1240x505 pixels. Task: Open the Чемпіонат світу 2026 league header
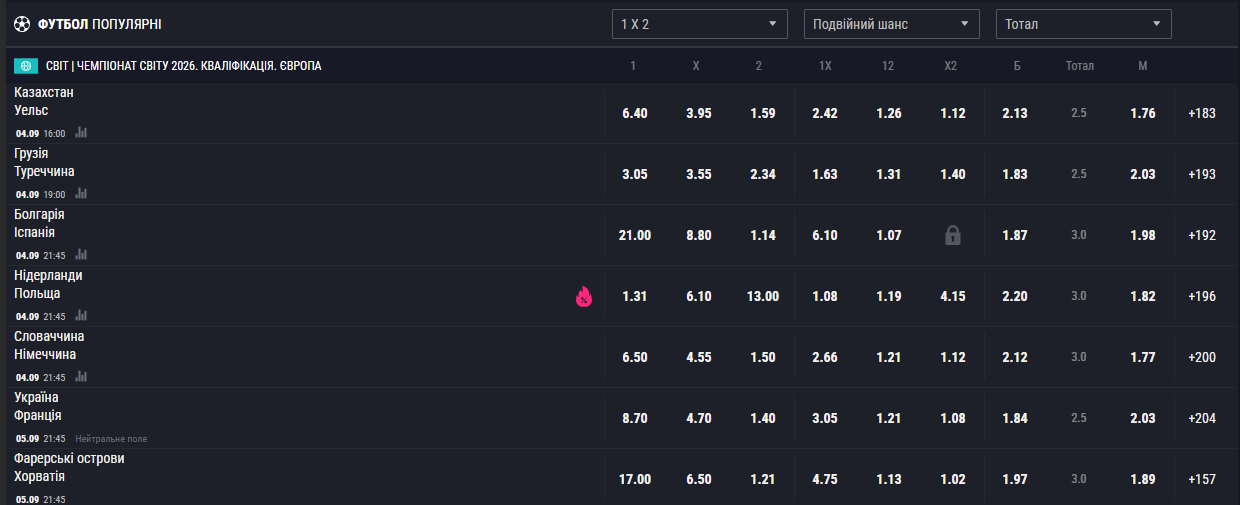click(183, 66)
